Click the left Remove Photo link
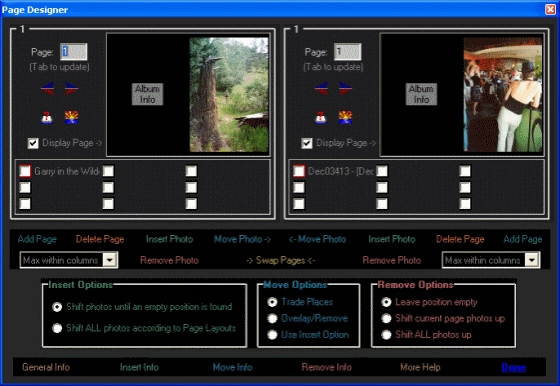Screen dimensions: 560x386 (x=169, y=260)
